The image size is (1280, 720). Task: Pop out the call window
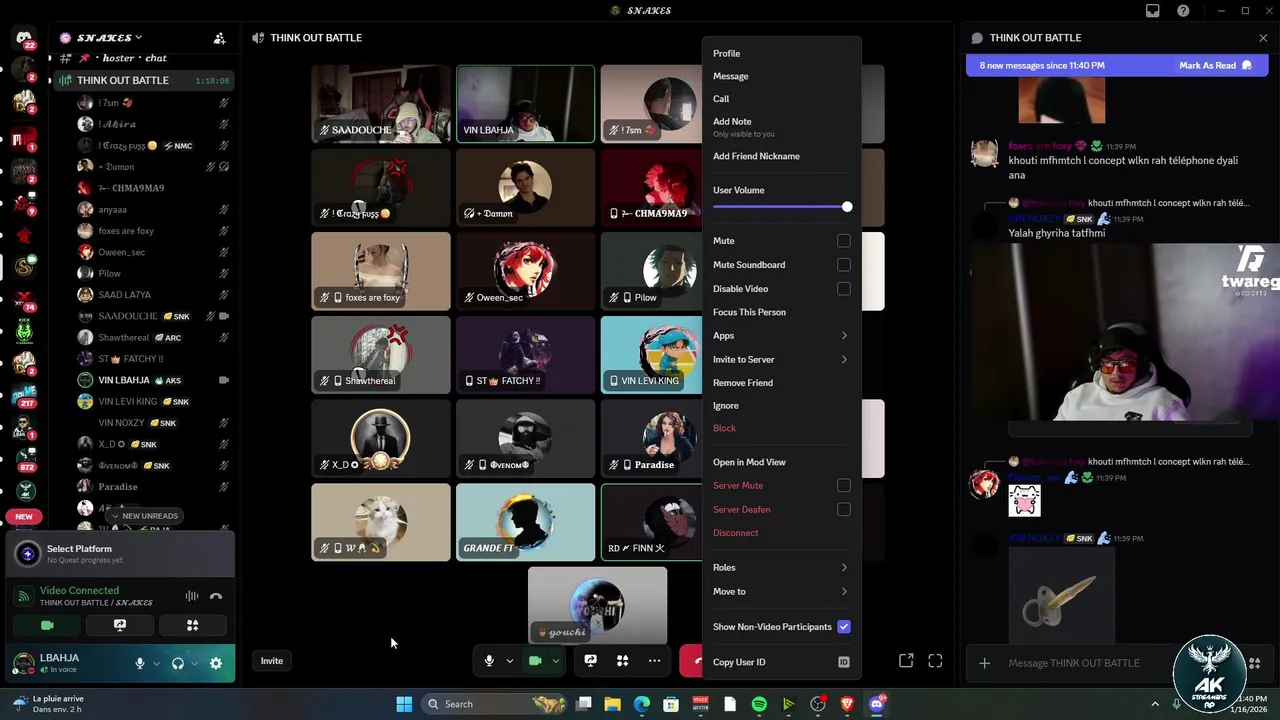(x=906, y=661)
